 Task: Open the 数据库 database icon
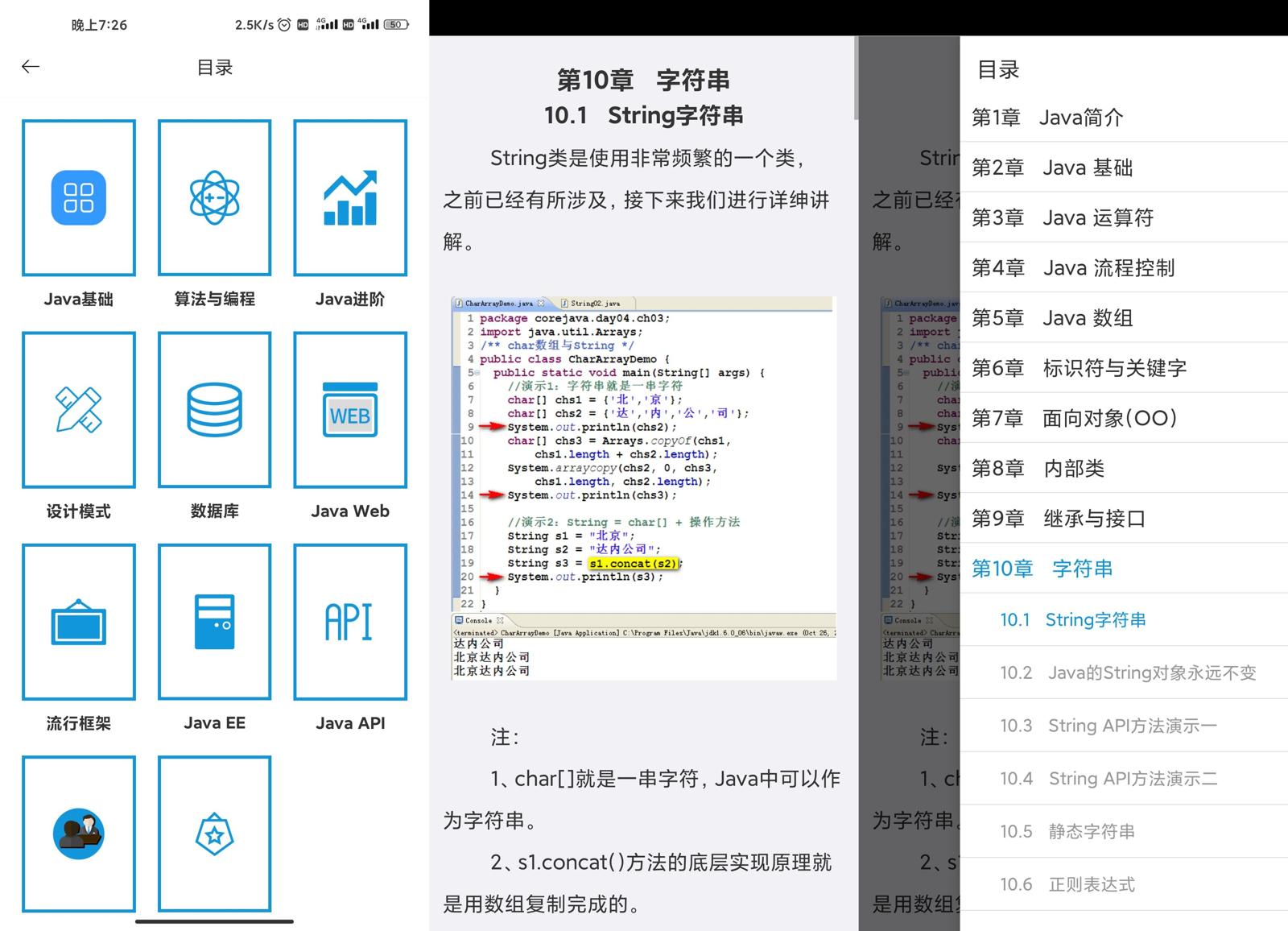point(214,410)
